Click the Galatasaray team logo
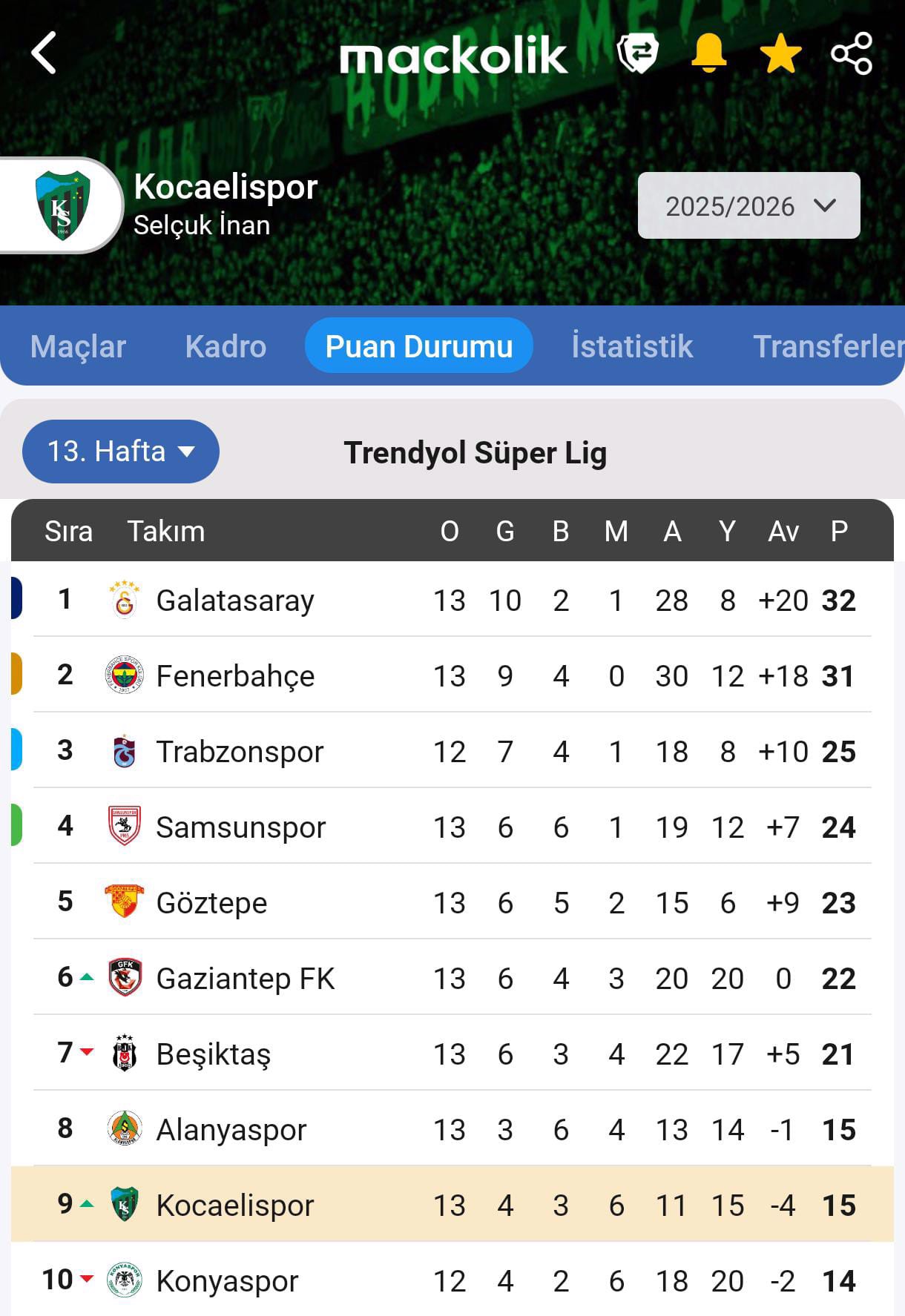 (125, 600)
